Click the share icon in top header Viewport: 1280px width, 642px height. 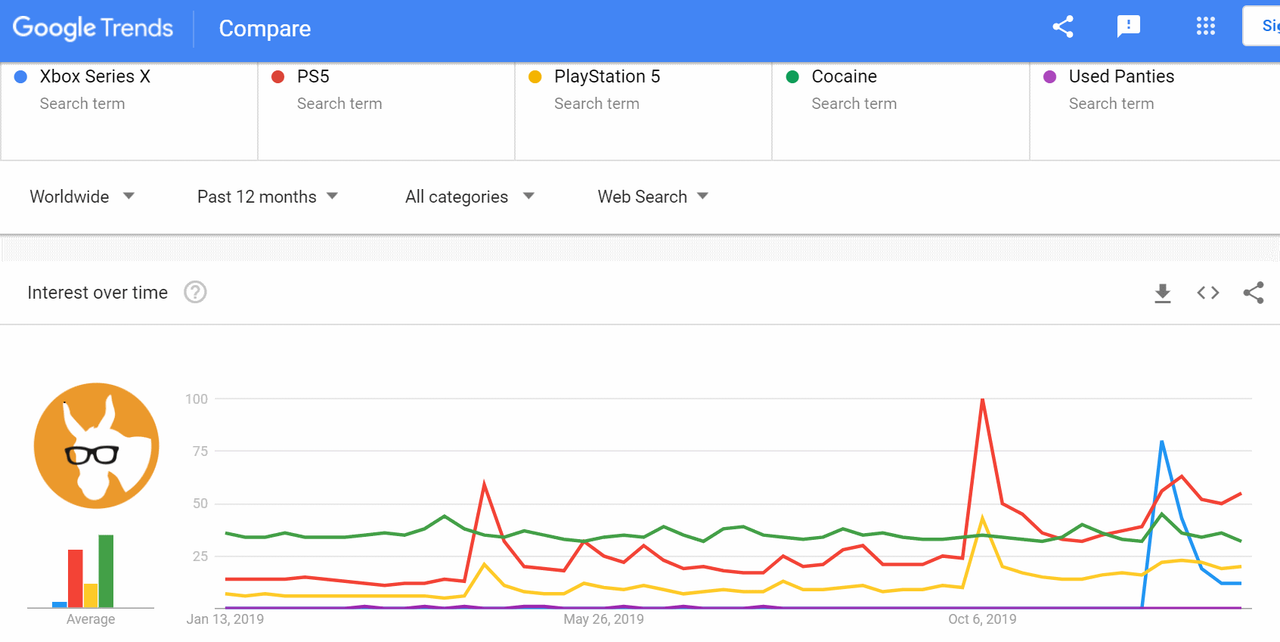coord(1063,27)
